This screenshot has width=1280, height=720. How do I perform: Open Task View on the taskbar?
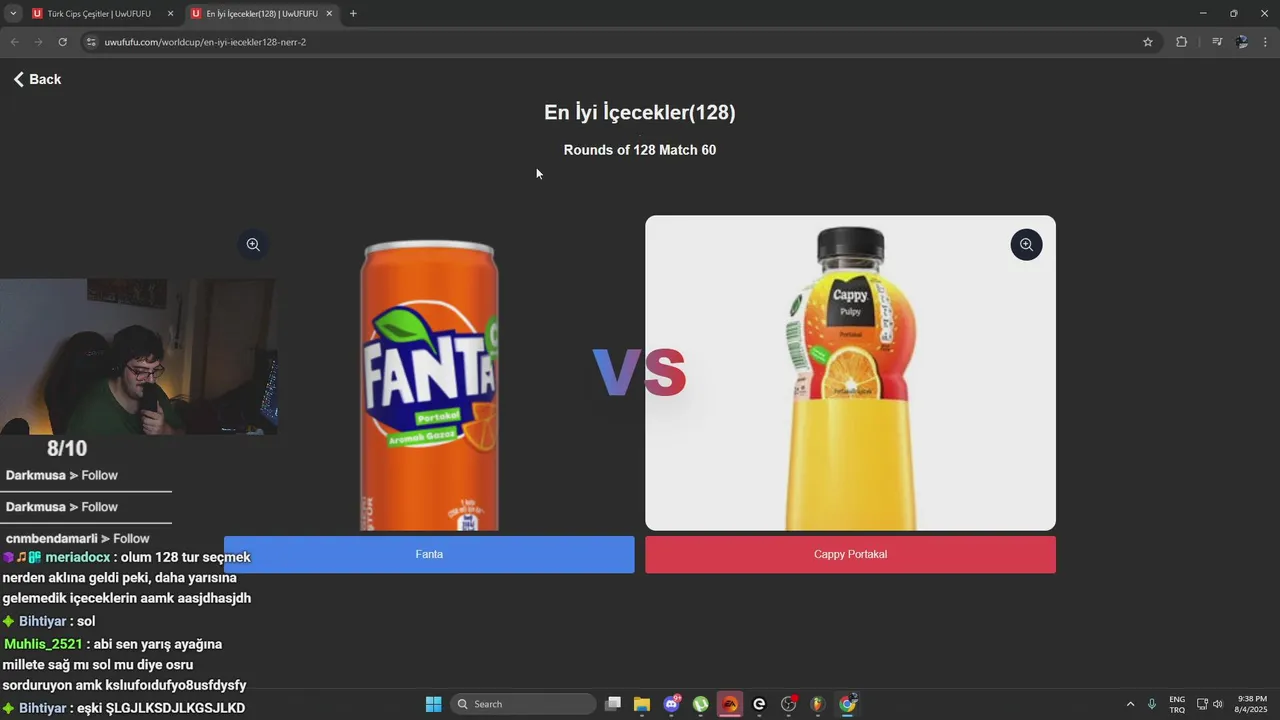(x=613, y=704)
